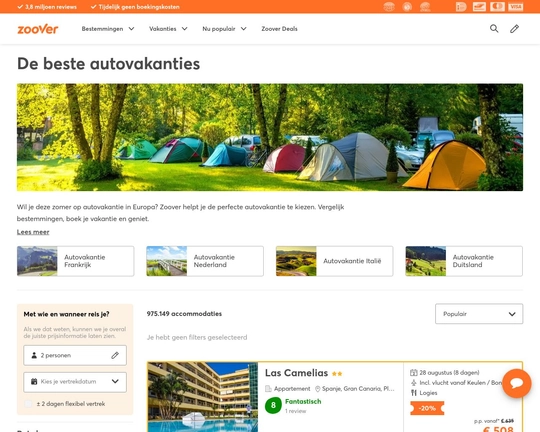
Task: Click the 2 personen field
Action: click(x=75, y=355)
